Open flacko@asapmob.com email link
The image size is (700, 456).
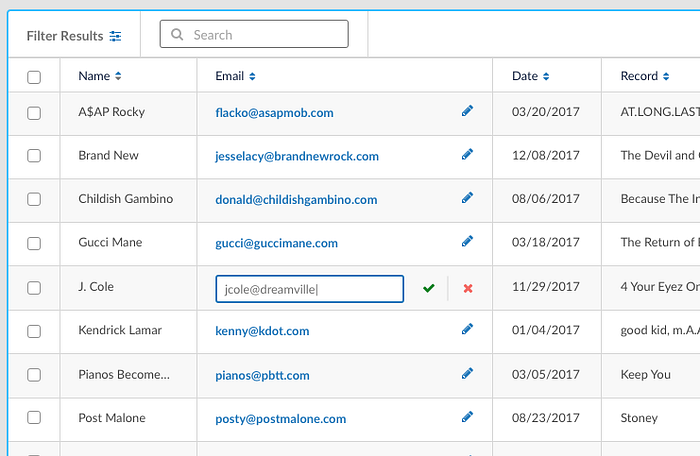click(x=274, y=113)
